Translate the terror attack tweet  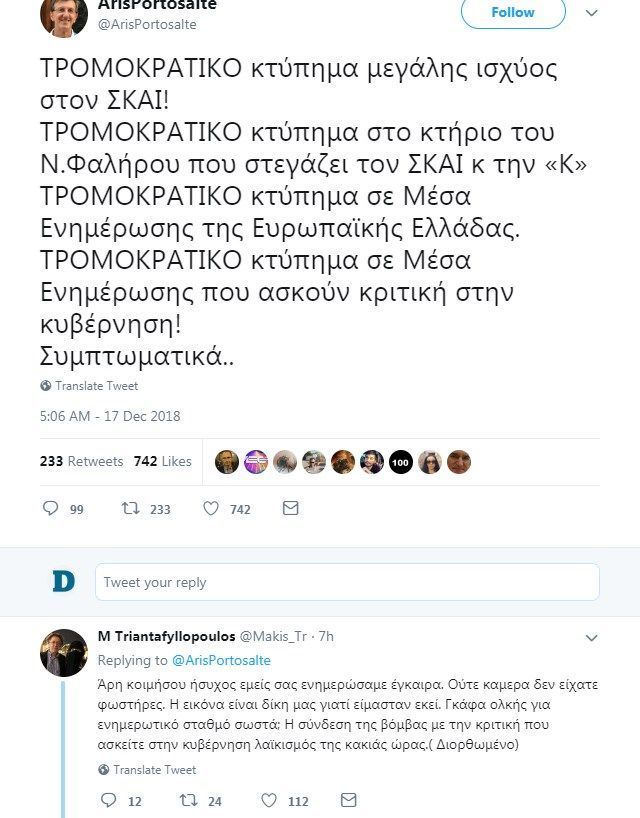tap(88, 385)
